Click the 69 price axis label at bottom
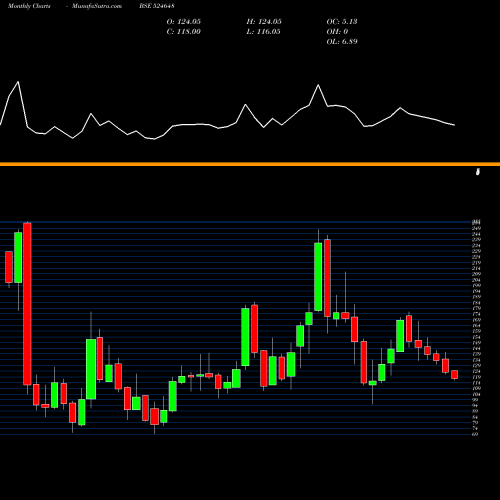 coord(475,434)
